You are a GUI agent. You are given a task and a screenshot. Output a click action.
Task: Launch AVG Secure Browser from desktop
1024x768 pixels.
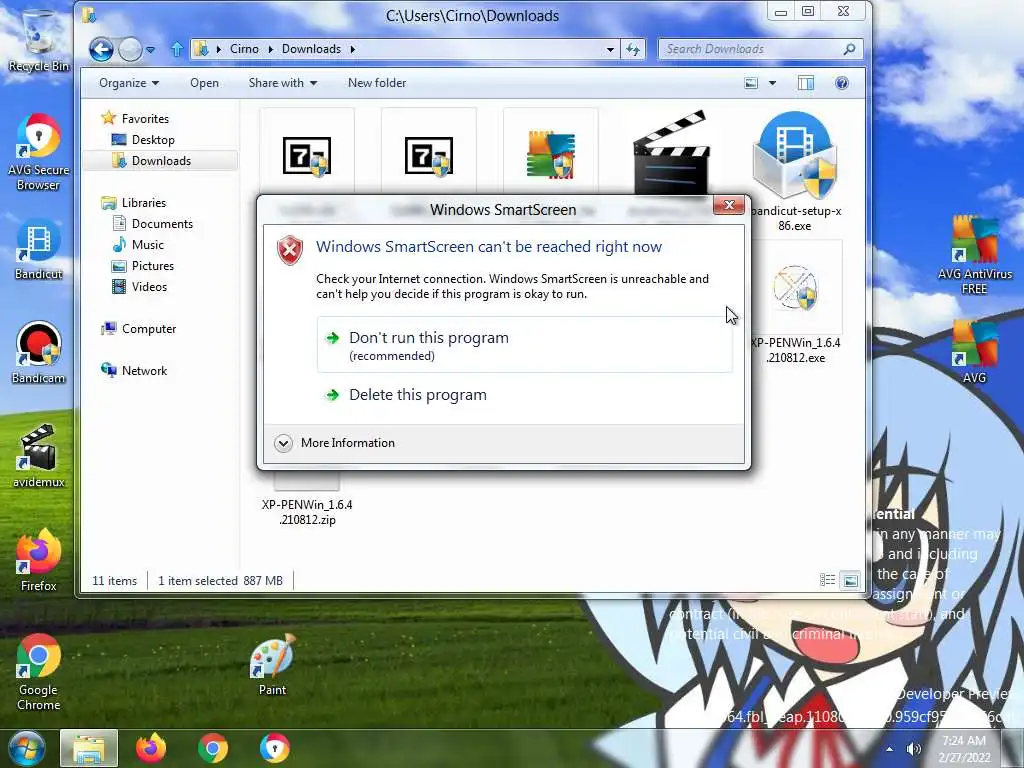39,152
